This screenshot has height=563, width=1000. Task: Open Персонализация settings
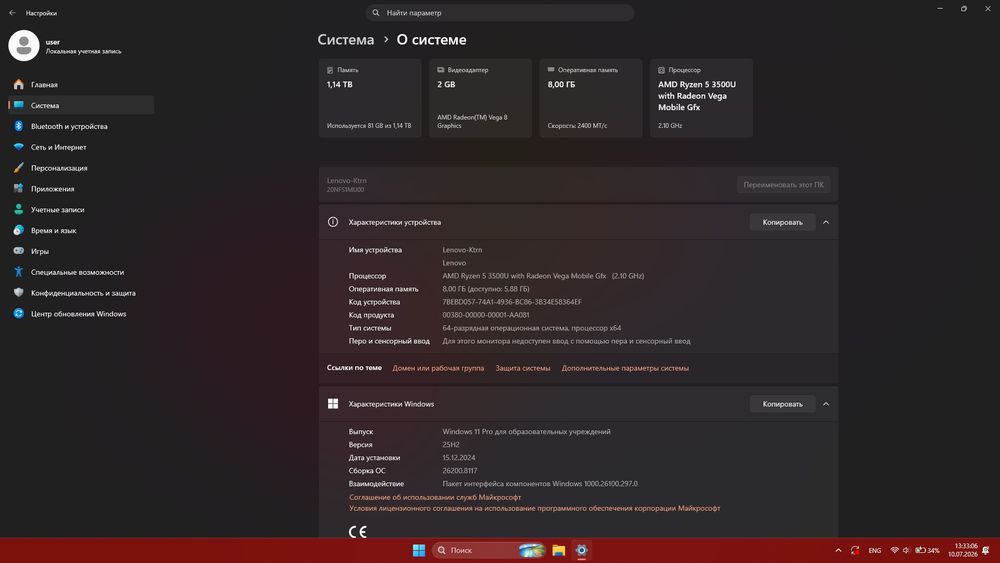tap(81, 168)
